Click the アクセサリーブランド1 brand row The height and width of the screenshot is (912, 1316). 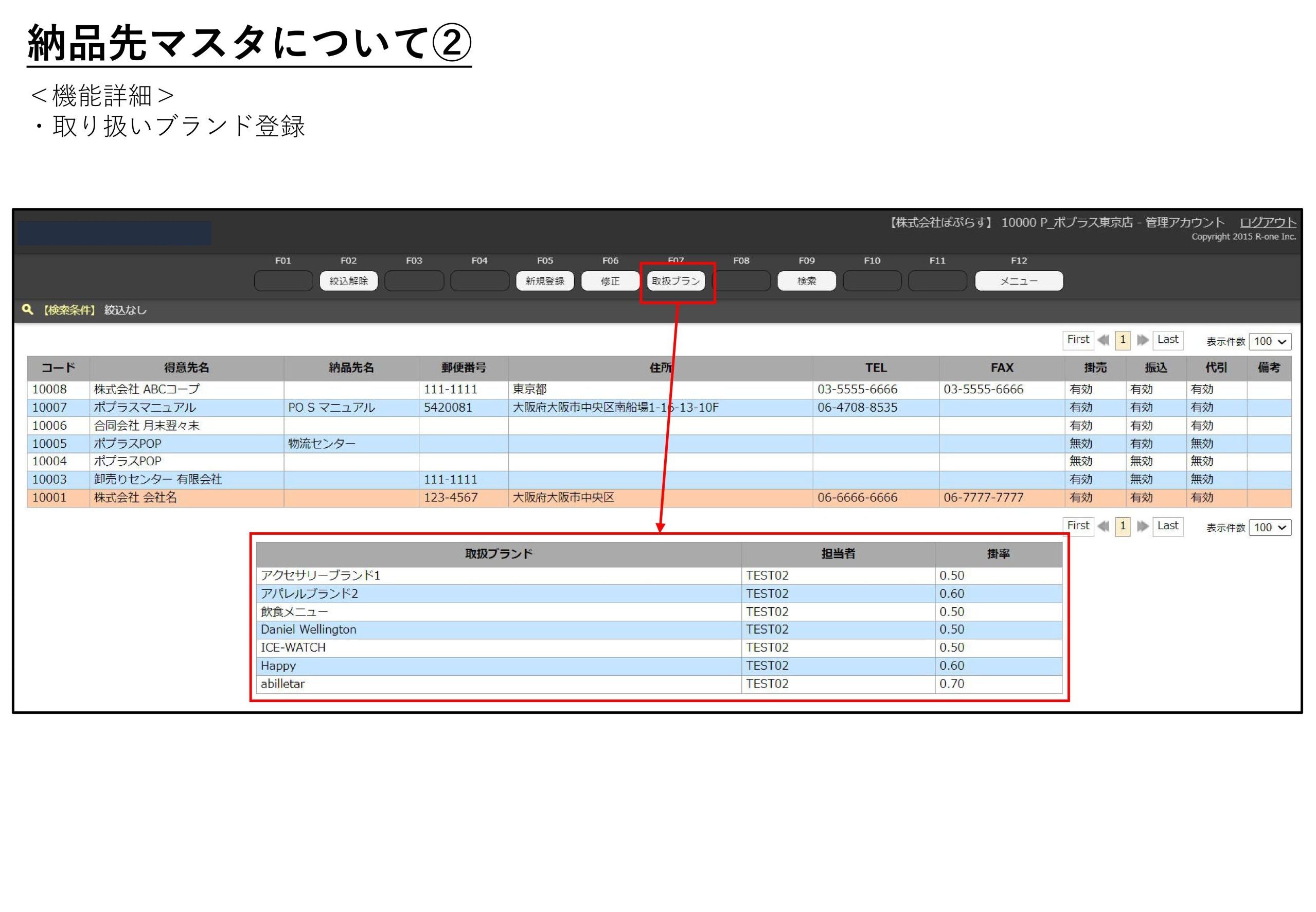tap(320, 575)
